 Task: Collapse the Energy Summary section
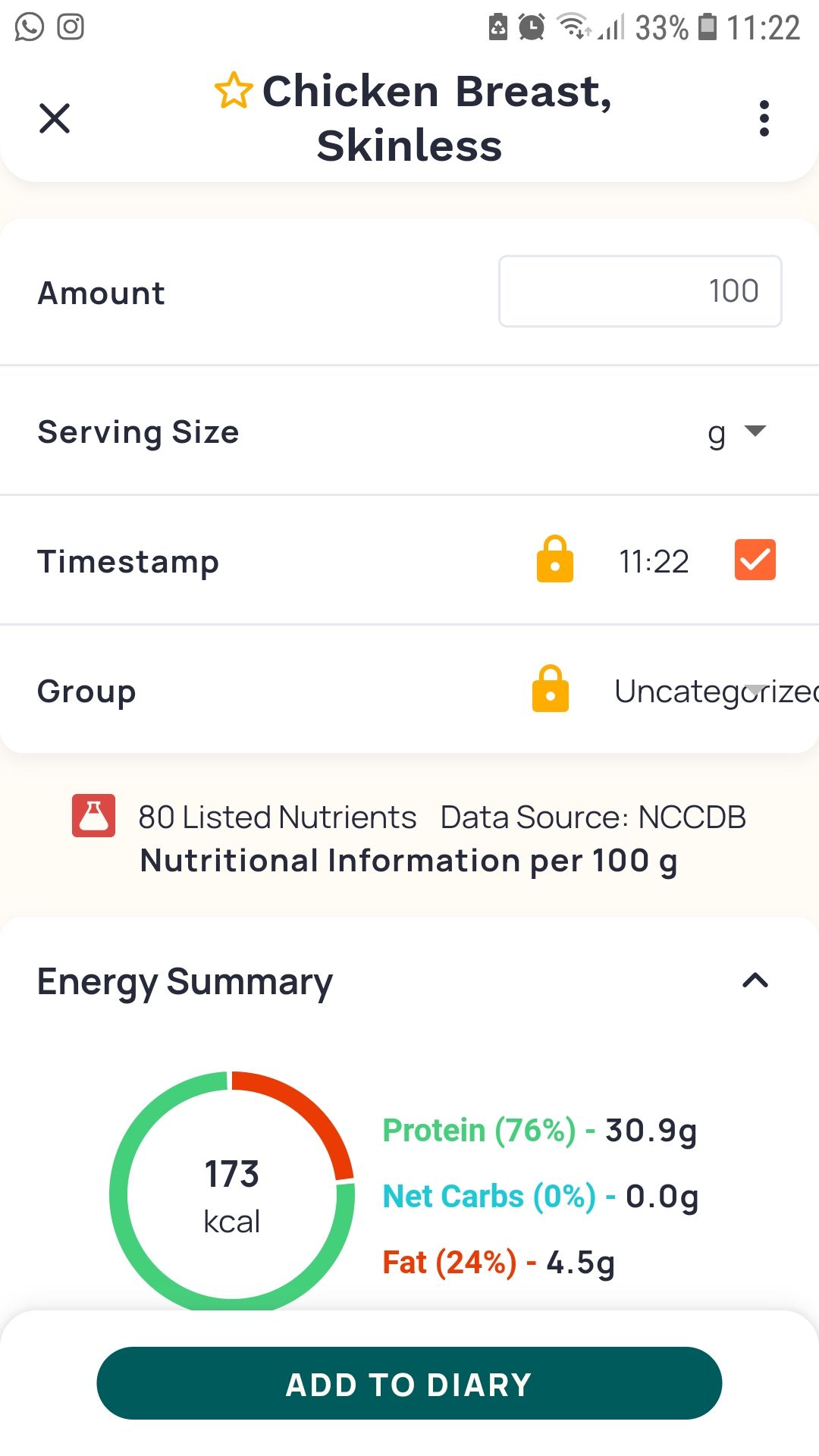(x=755, y=981)
